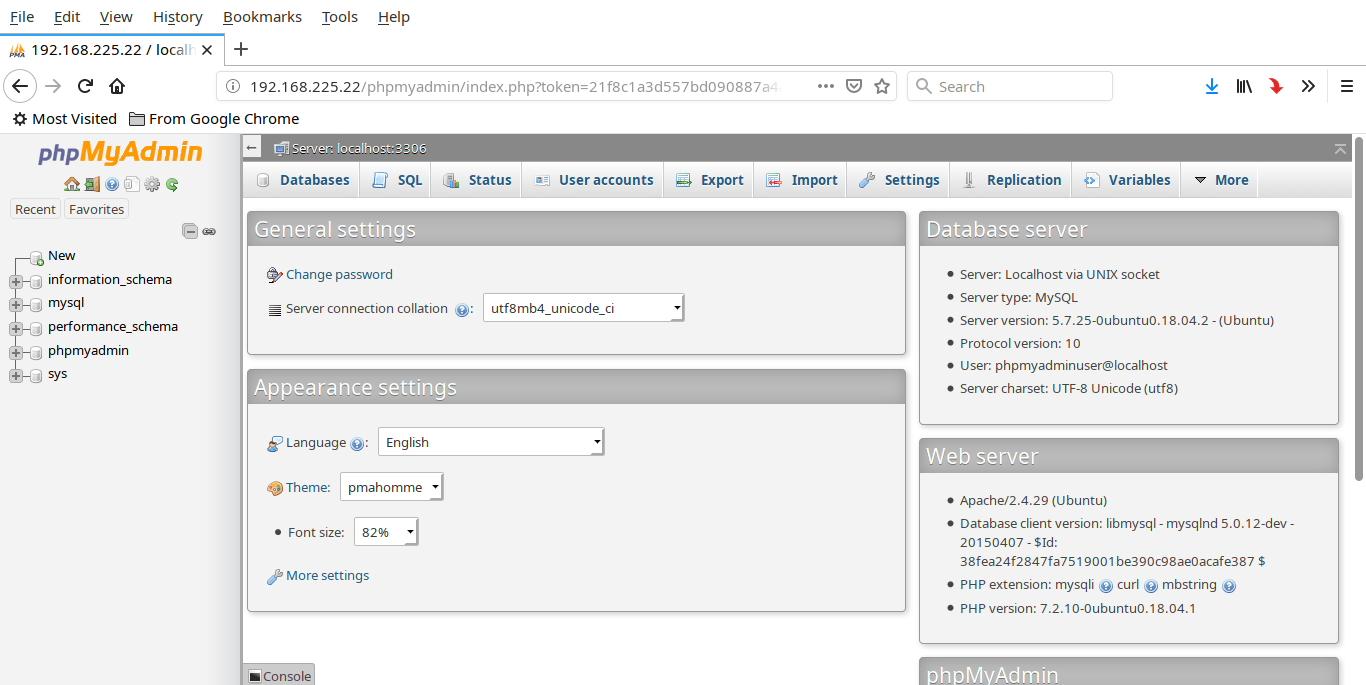Click the phpMyAdmin Home icon
Viewport: 1366px width, 685px height.
tap(71, 184)
